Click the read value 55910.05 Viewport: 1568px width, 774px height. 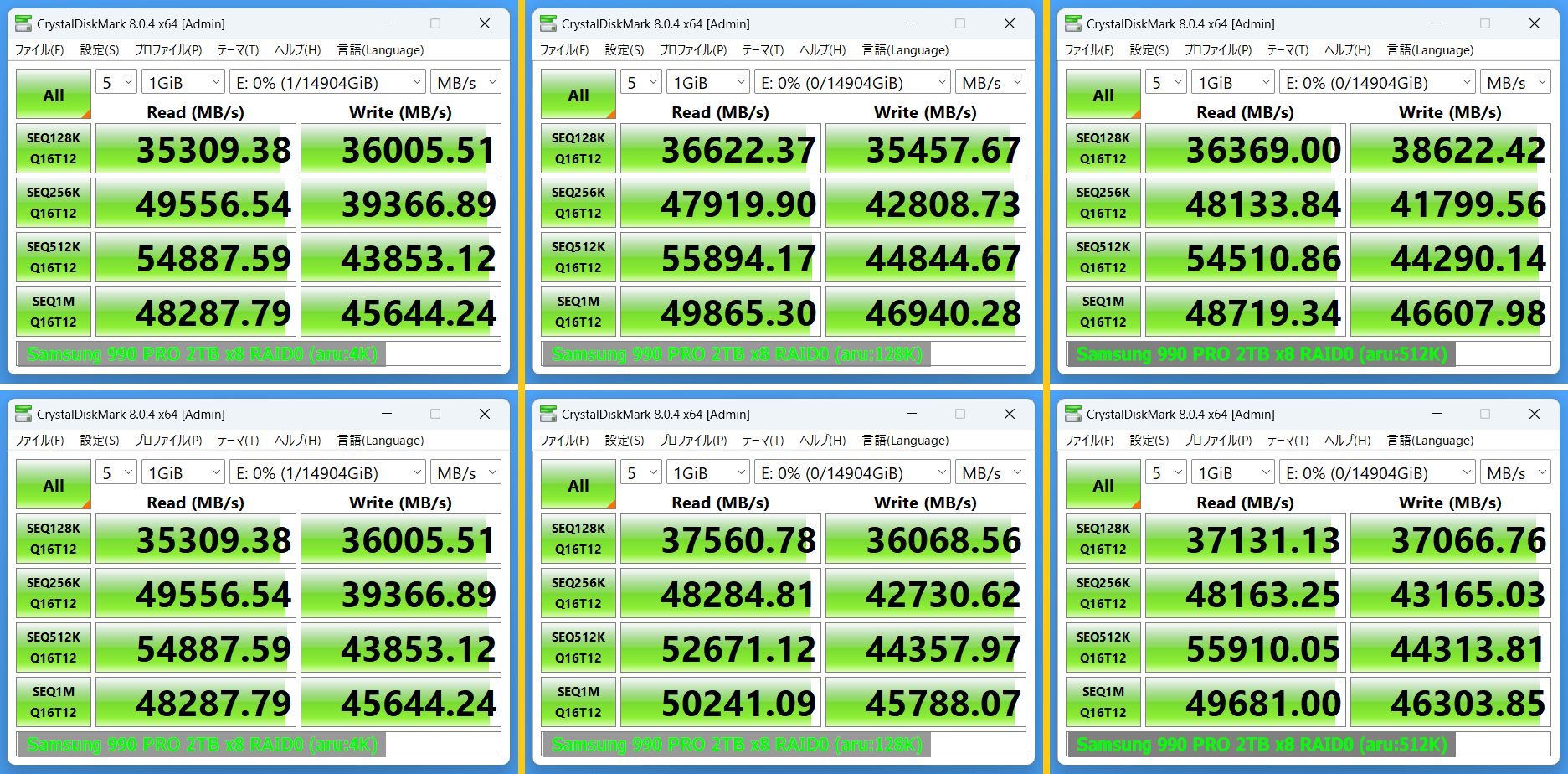pyautogui.click(x=1246, y=648)
